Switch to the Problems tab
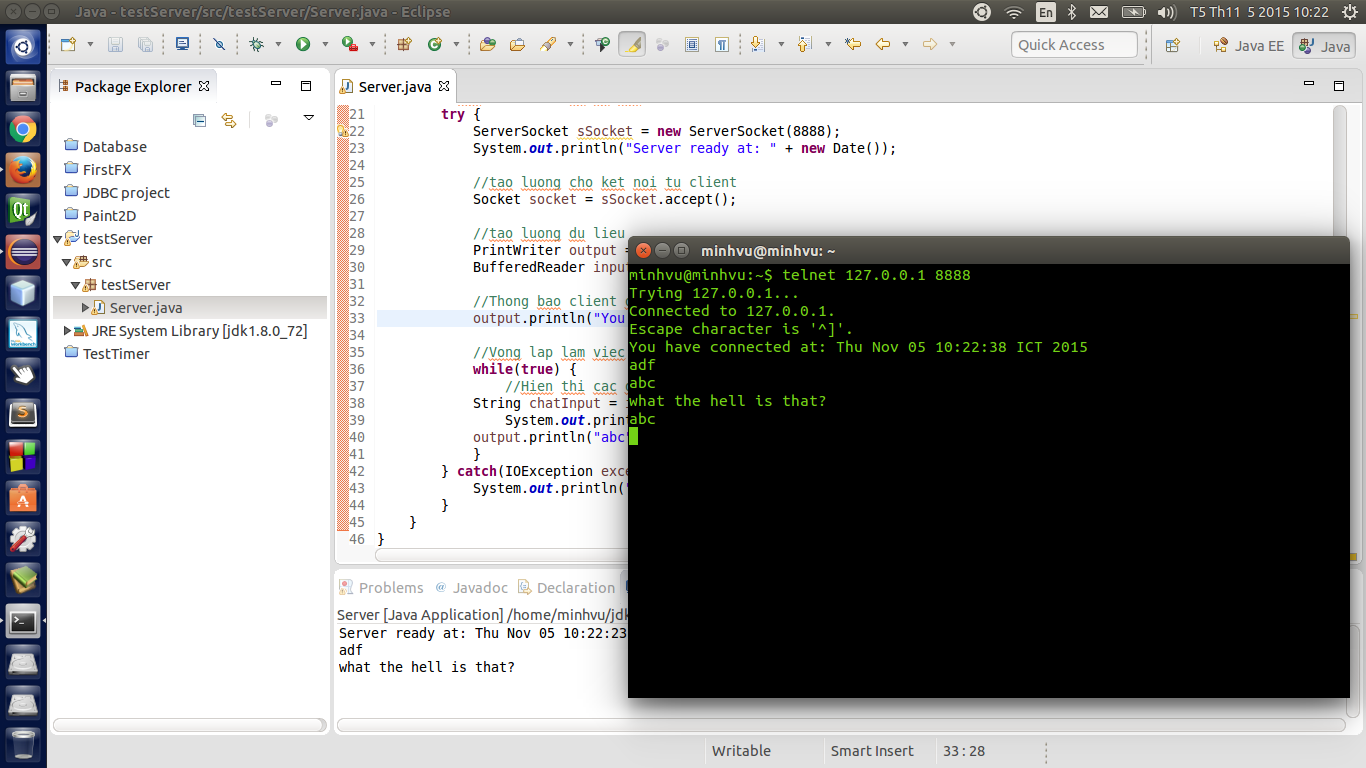1366x768 pixels. coord(390,588)
